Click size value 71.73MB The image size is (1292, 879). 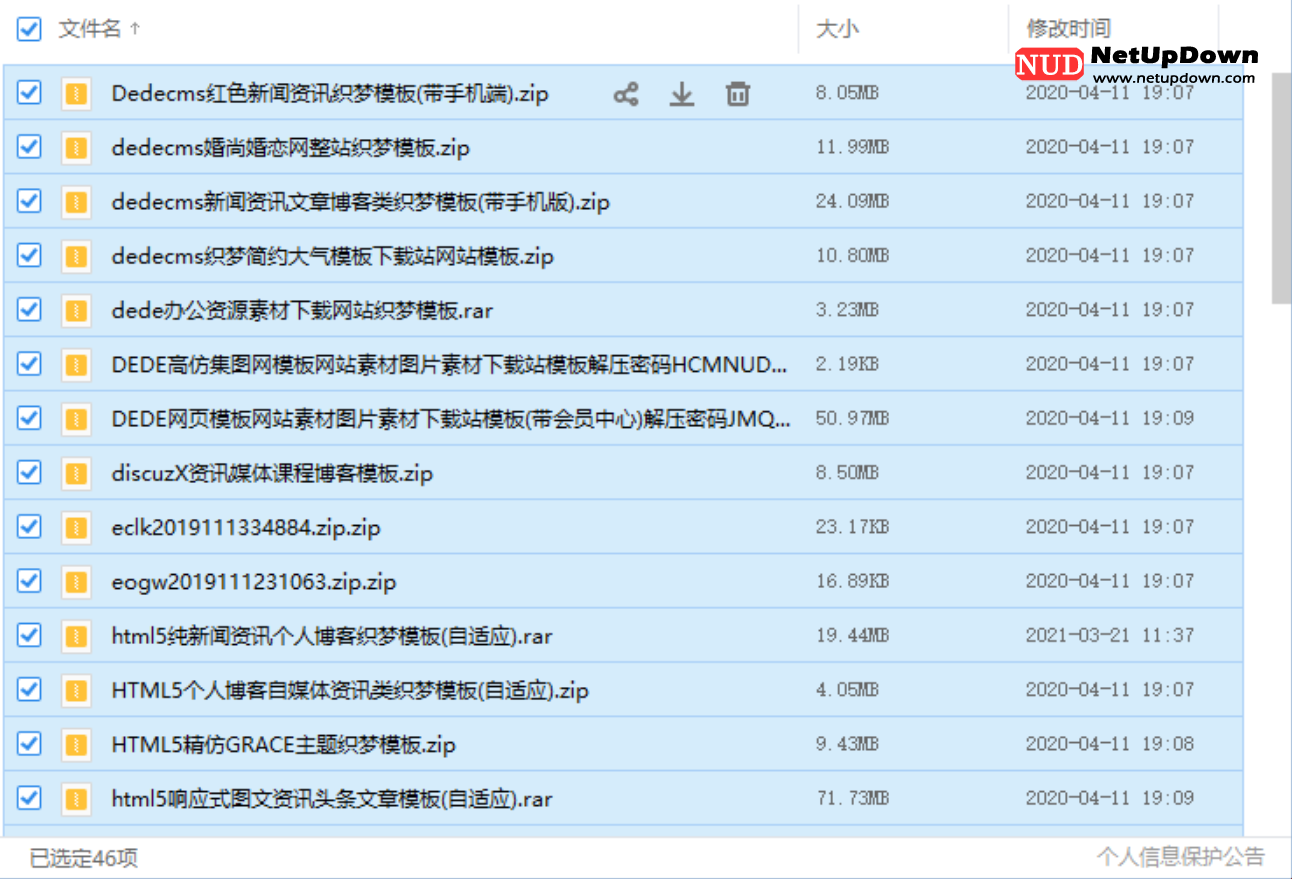click(852, 798)
